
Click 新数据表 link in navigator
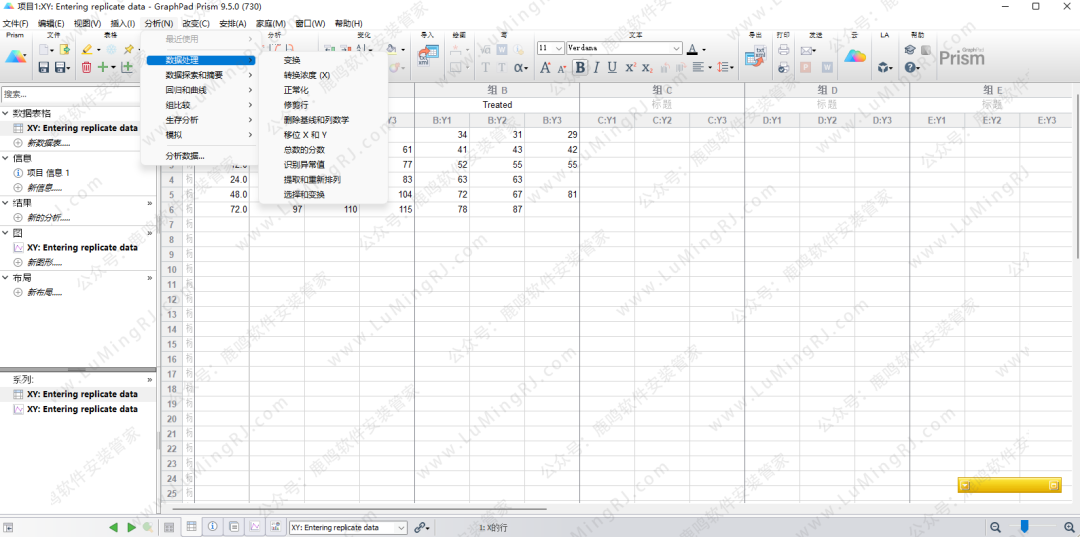[44, 143]
